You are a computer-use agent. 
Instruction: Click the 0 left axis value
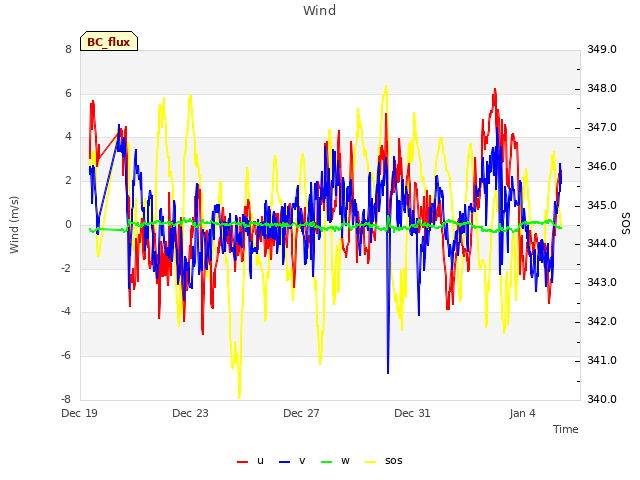tap(68, 224)
